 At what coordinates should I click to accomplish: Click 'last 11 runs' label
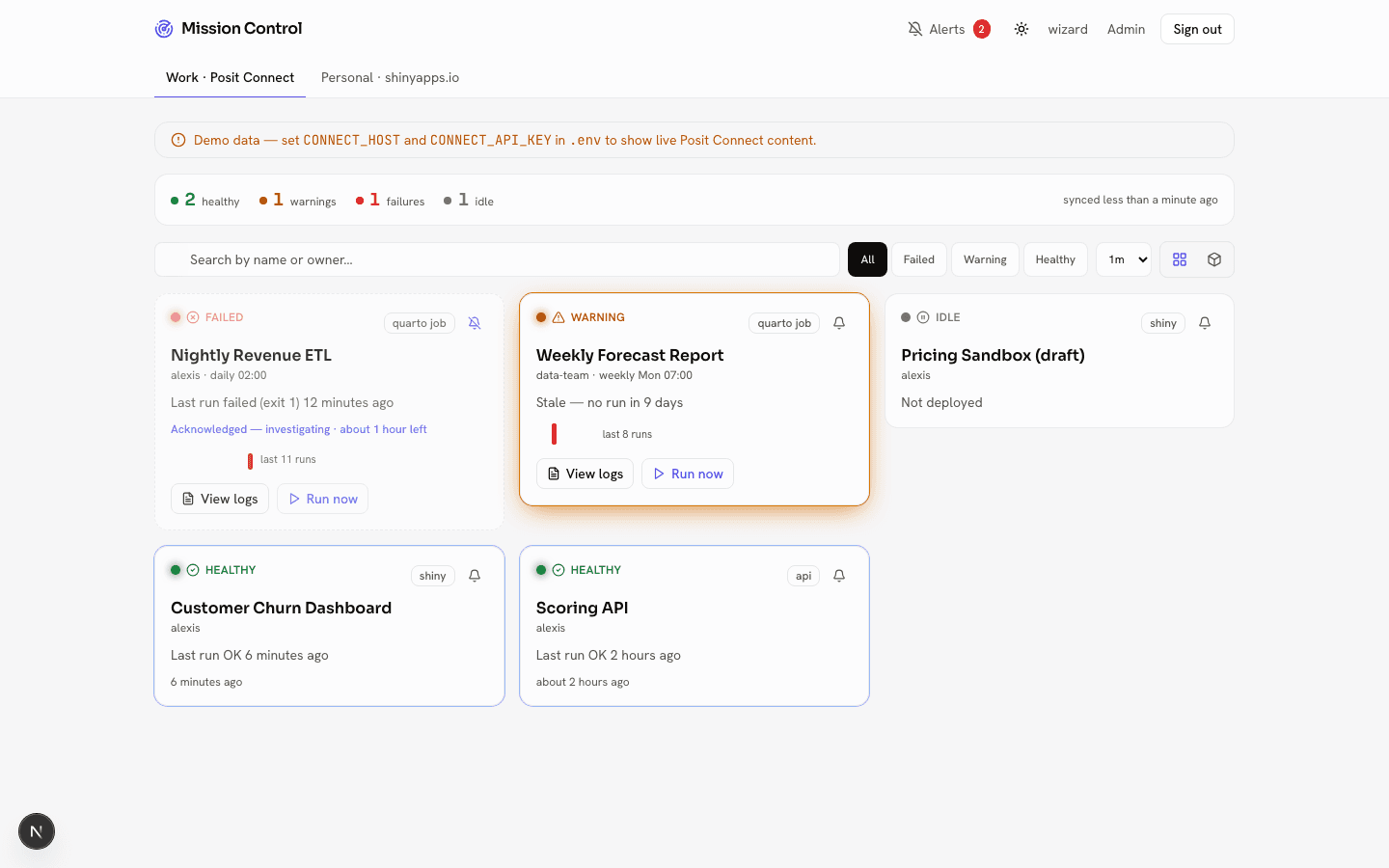(287, 459)
